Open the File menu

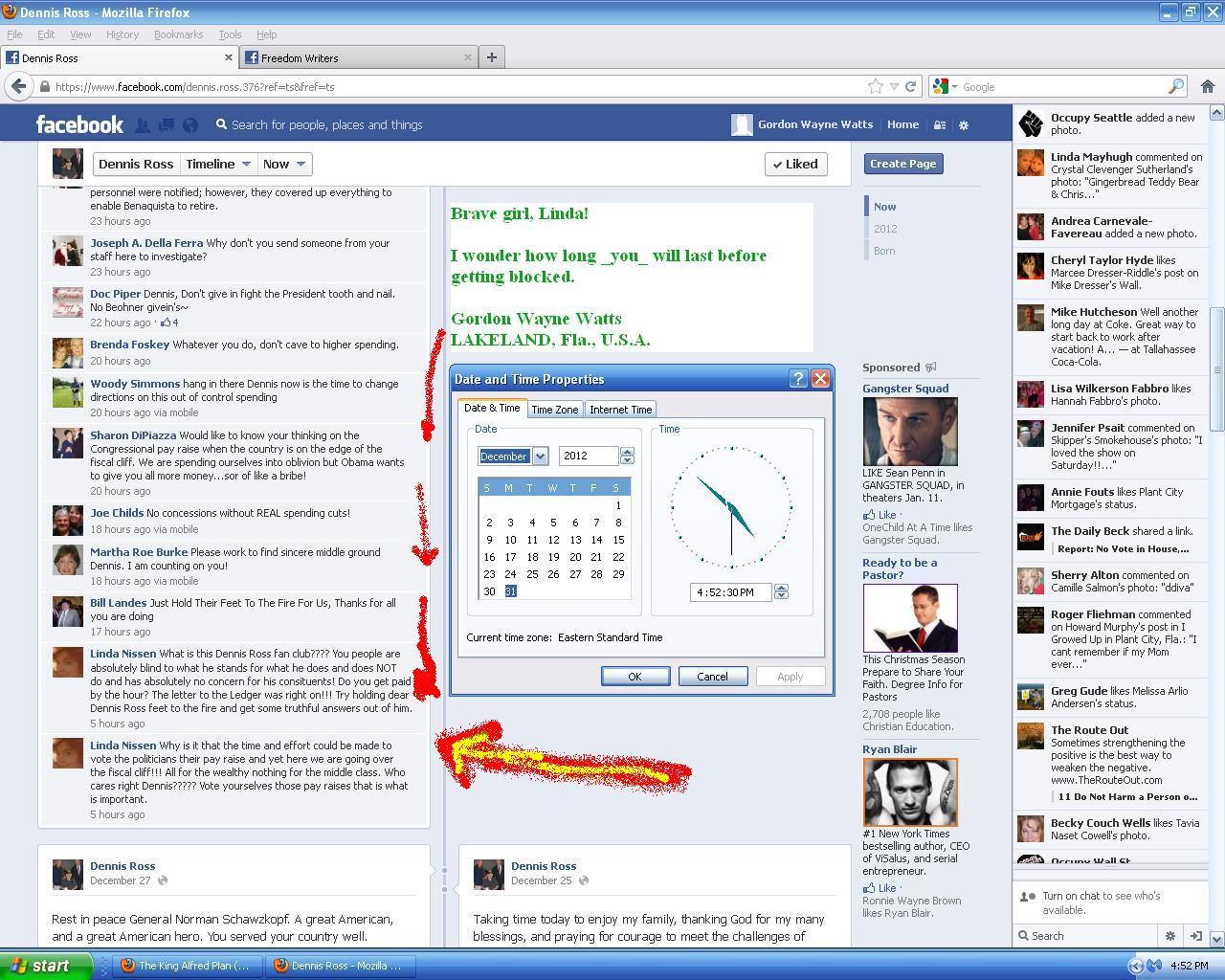coord(14,34)
